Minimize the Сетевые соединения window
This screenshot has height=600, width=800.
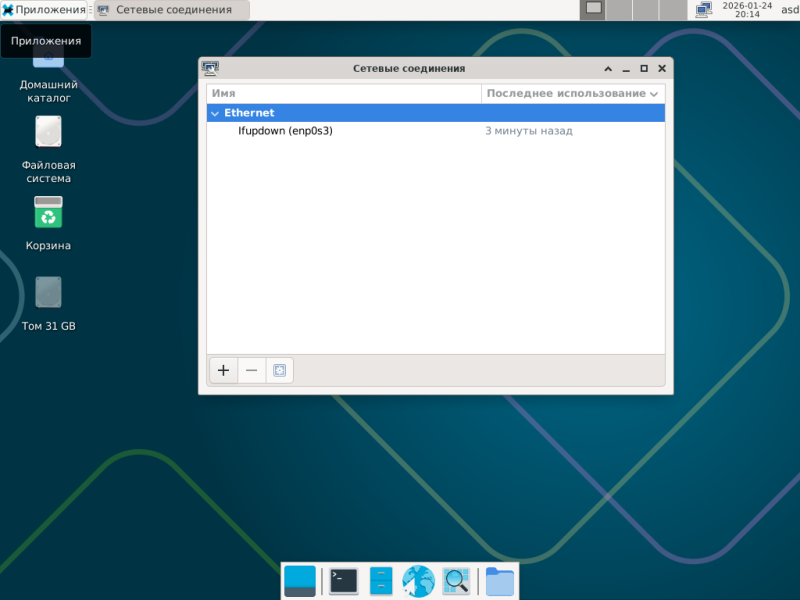pos(626,68)
